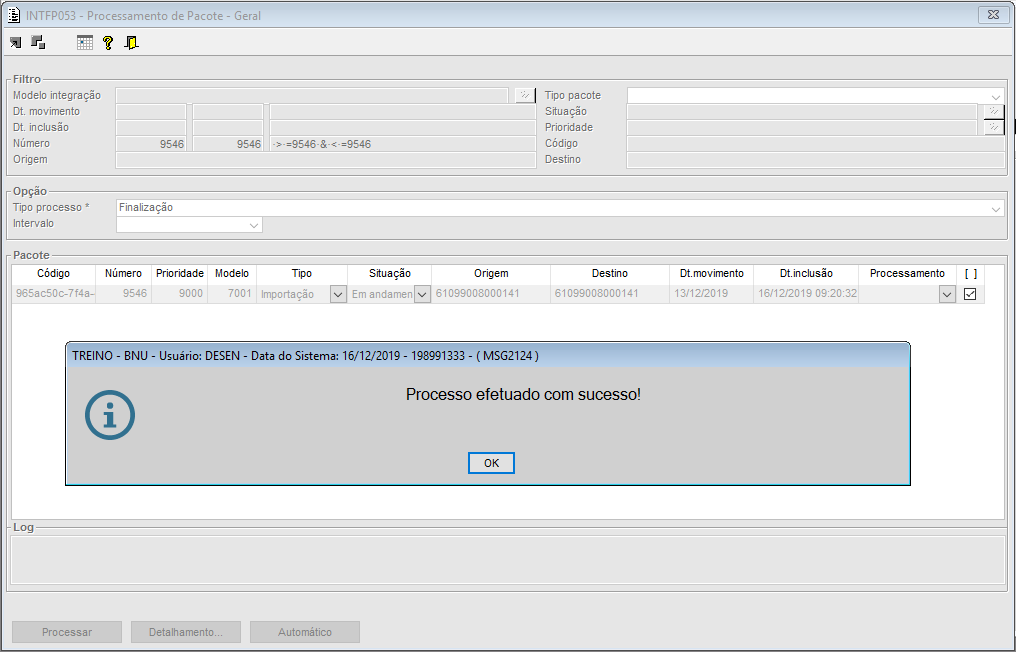Click the Dt.movimento column header
The image size is (1016, 652).
coord(711,274)
